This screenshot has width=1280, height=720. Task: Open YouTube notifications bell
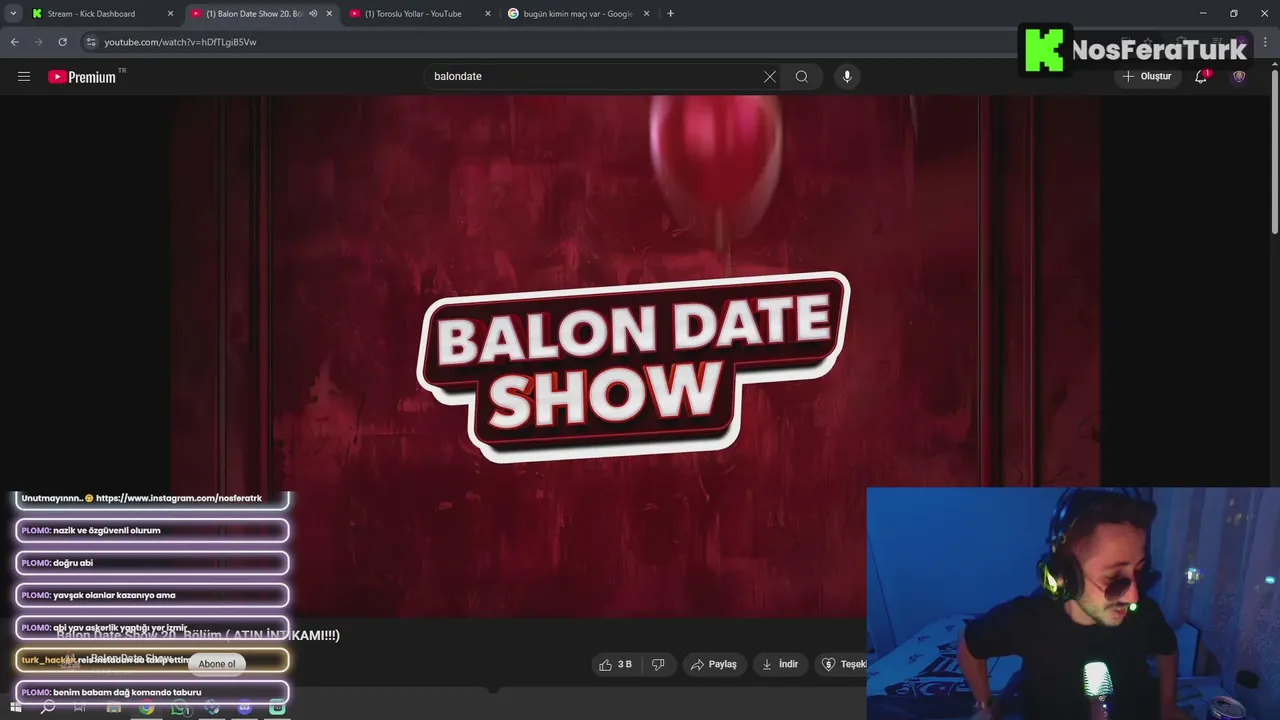pos(1201,76)
